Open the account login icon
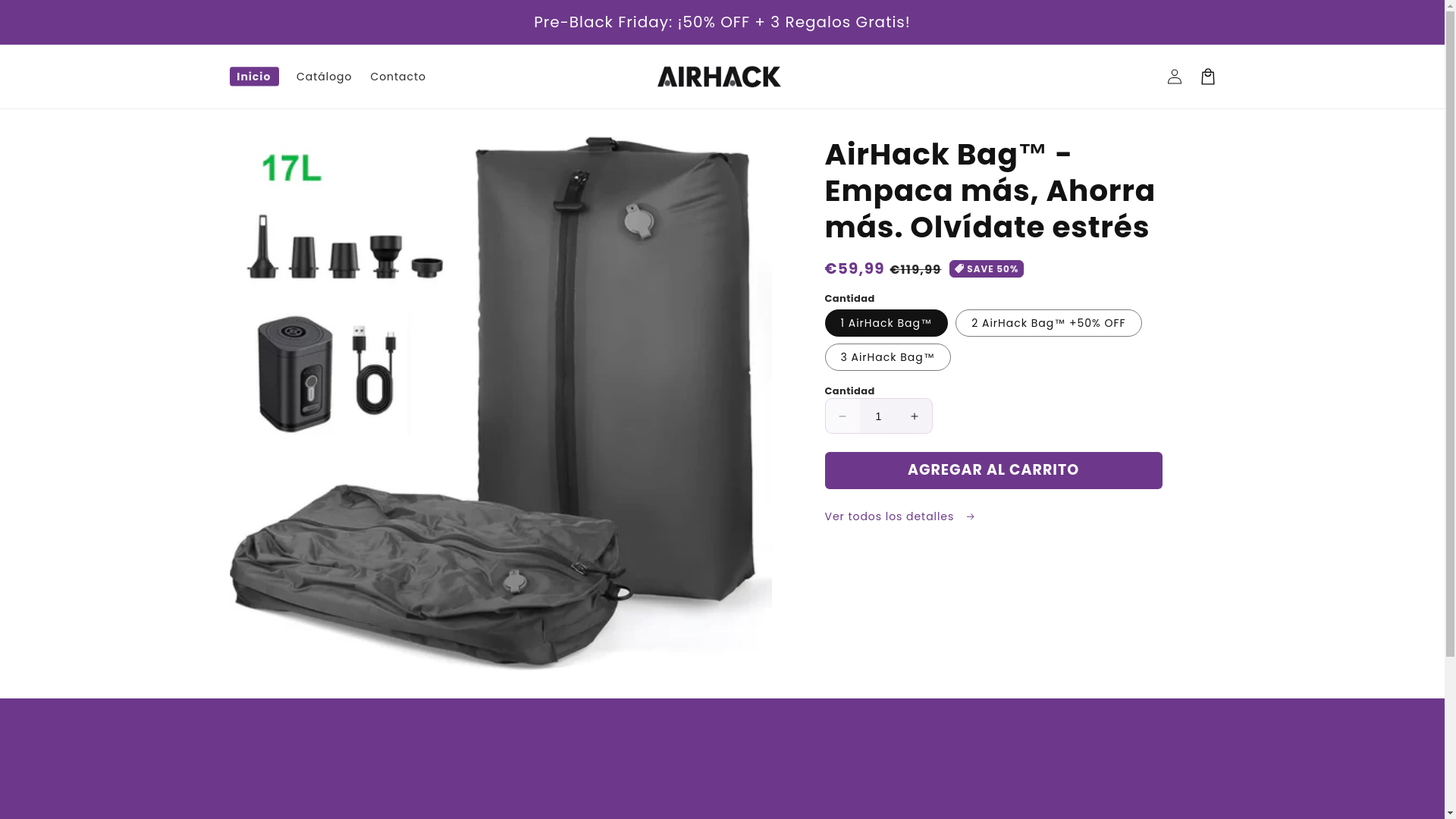The width and height of the screenshot is (1456, 819). point(1174,77)
